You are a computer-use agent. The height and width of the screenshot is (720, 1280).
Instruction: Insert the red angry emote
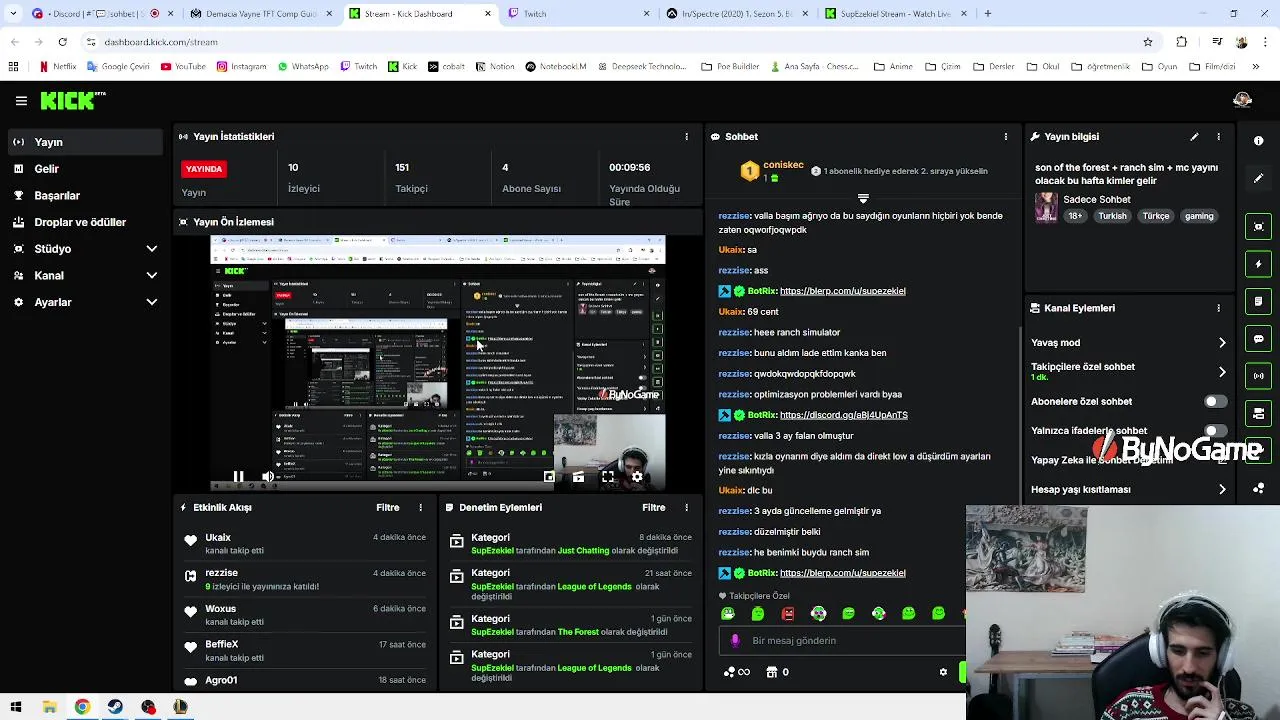(788, 613)
